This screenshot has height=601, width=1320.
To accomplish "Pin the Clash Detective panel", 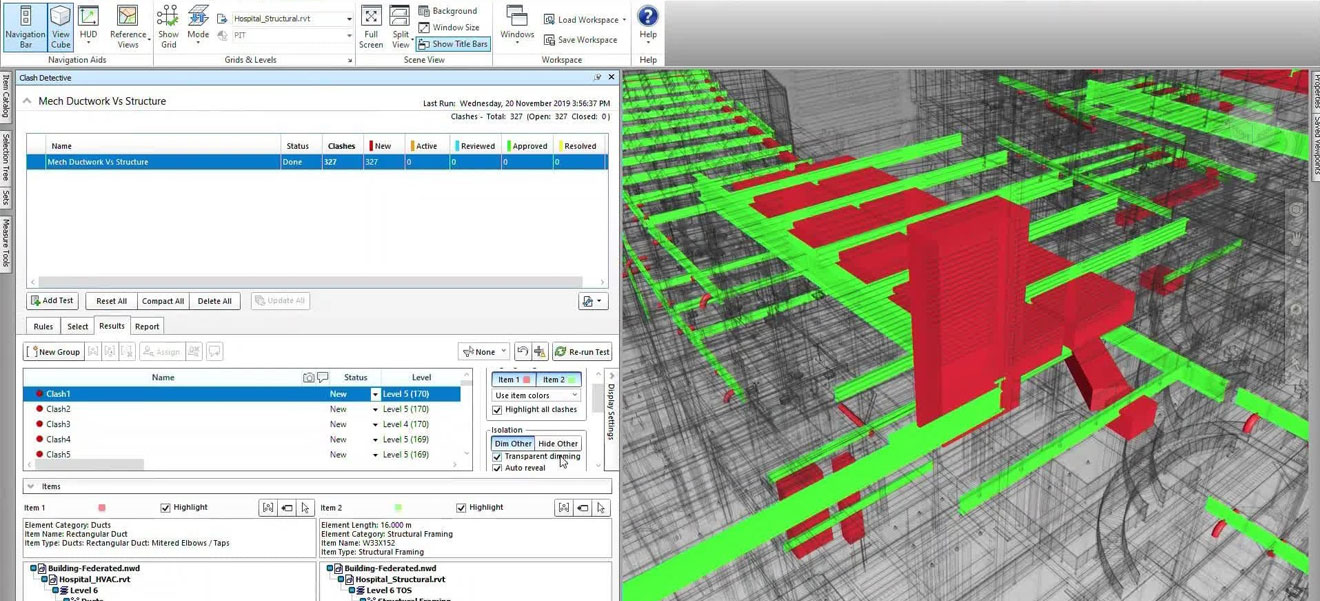I will (597, 77).
